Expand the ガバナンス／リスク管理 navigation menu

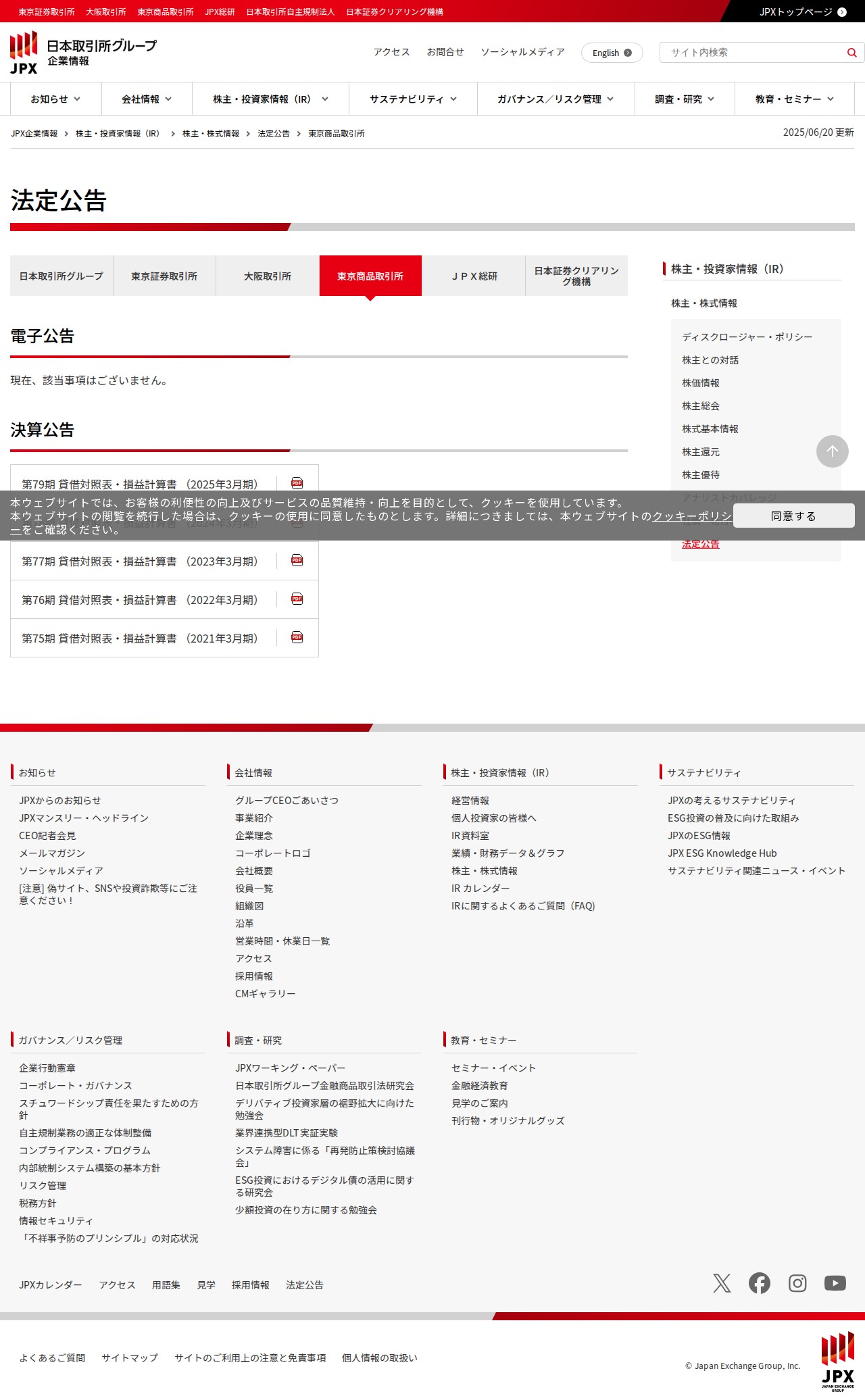coord(555,99)
